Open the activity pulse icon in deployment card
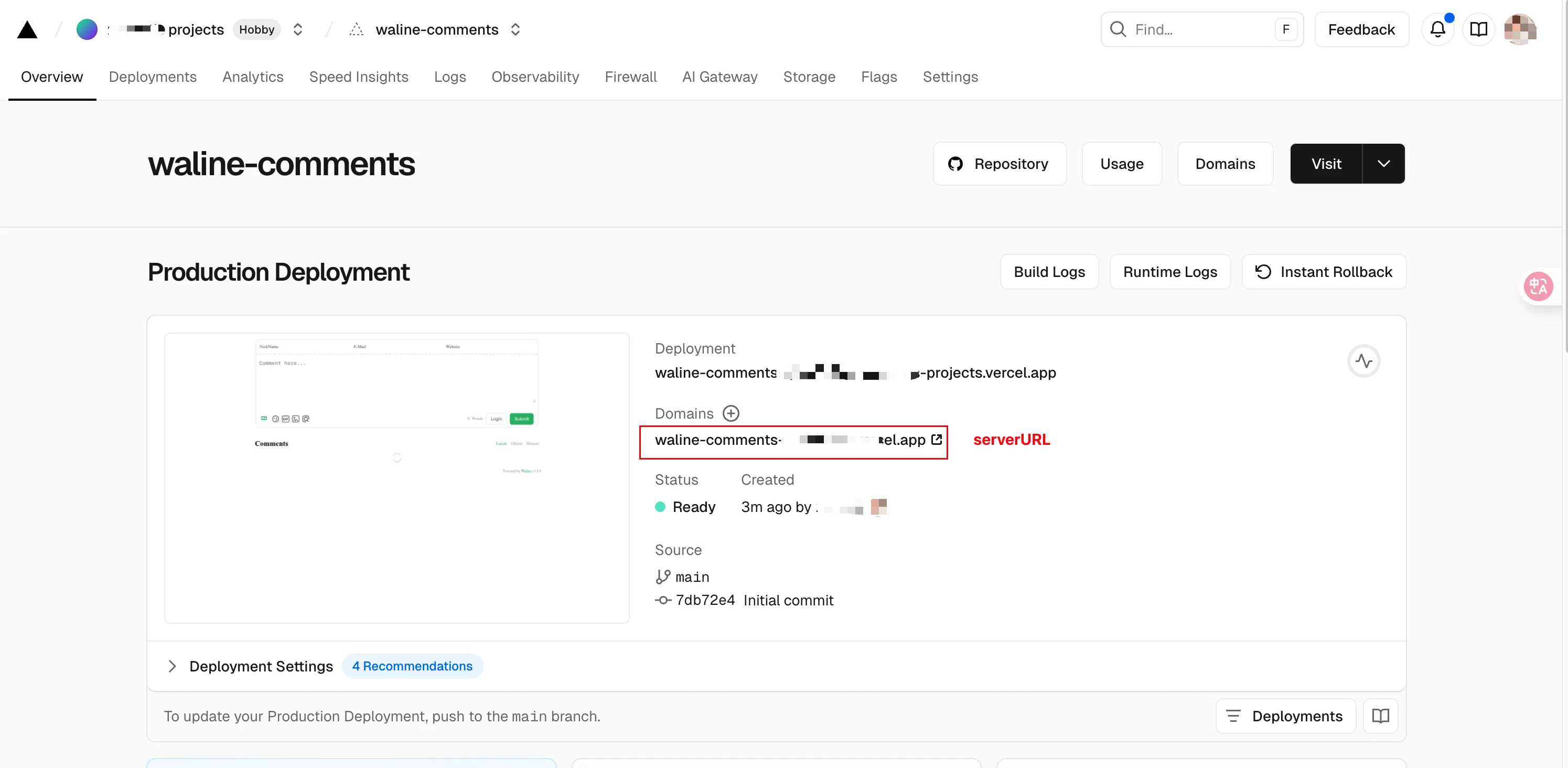This screenshot has height=768, width=1568. tap(1363, 361)
